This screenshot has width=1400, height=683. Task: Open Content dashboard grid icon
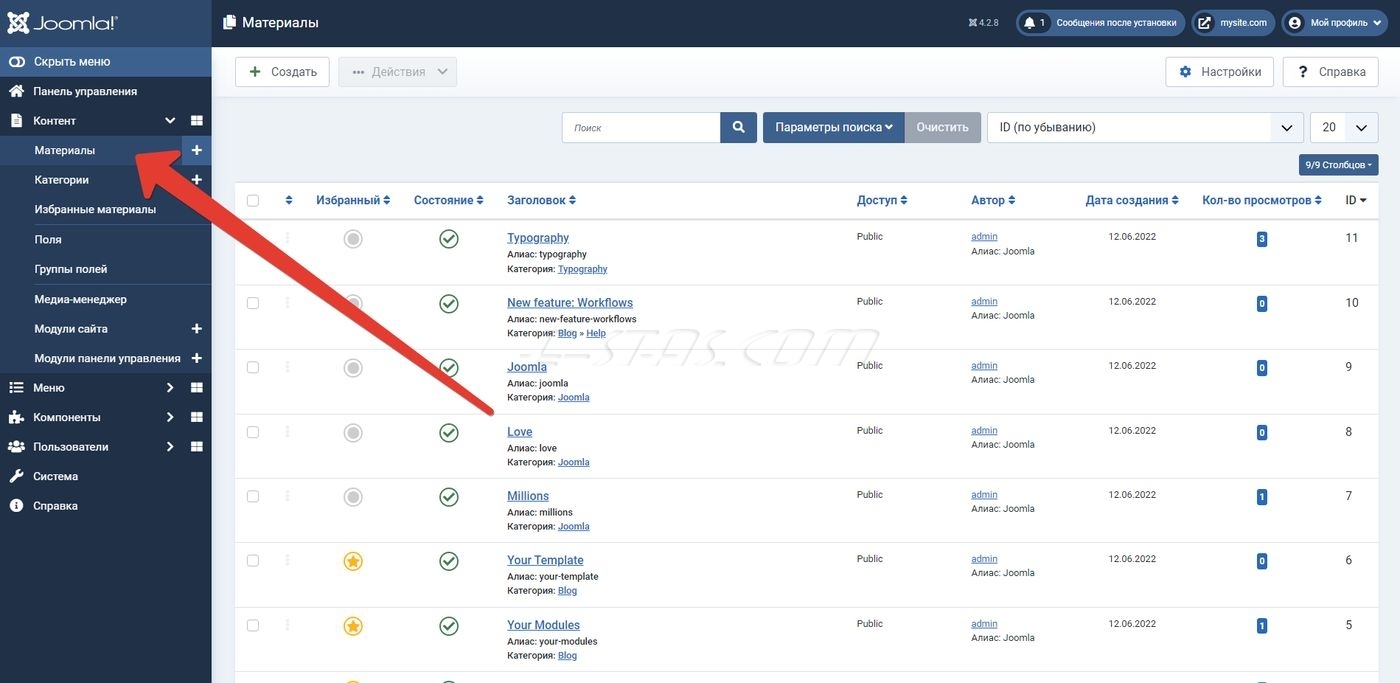pyautogui.click(x=197, y=121)
